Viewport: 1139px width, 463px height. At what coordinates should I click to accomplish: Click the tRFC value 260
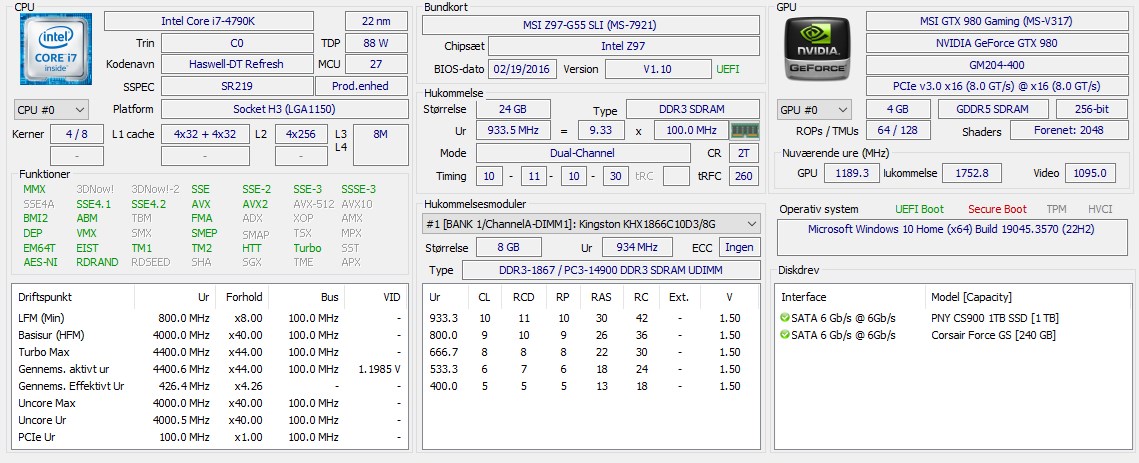(743, 176)
